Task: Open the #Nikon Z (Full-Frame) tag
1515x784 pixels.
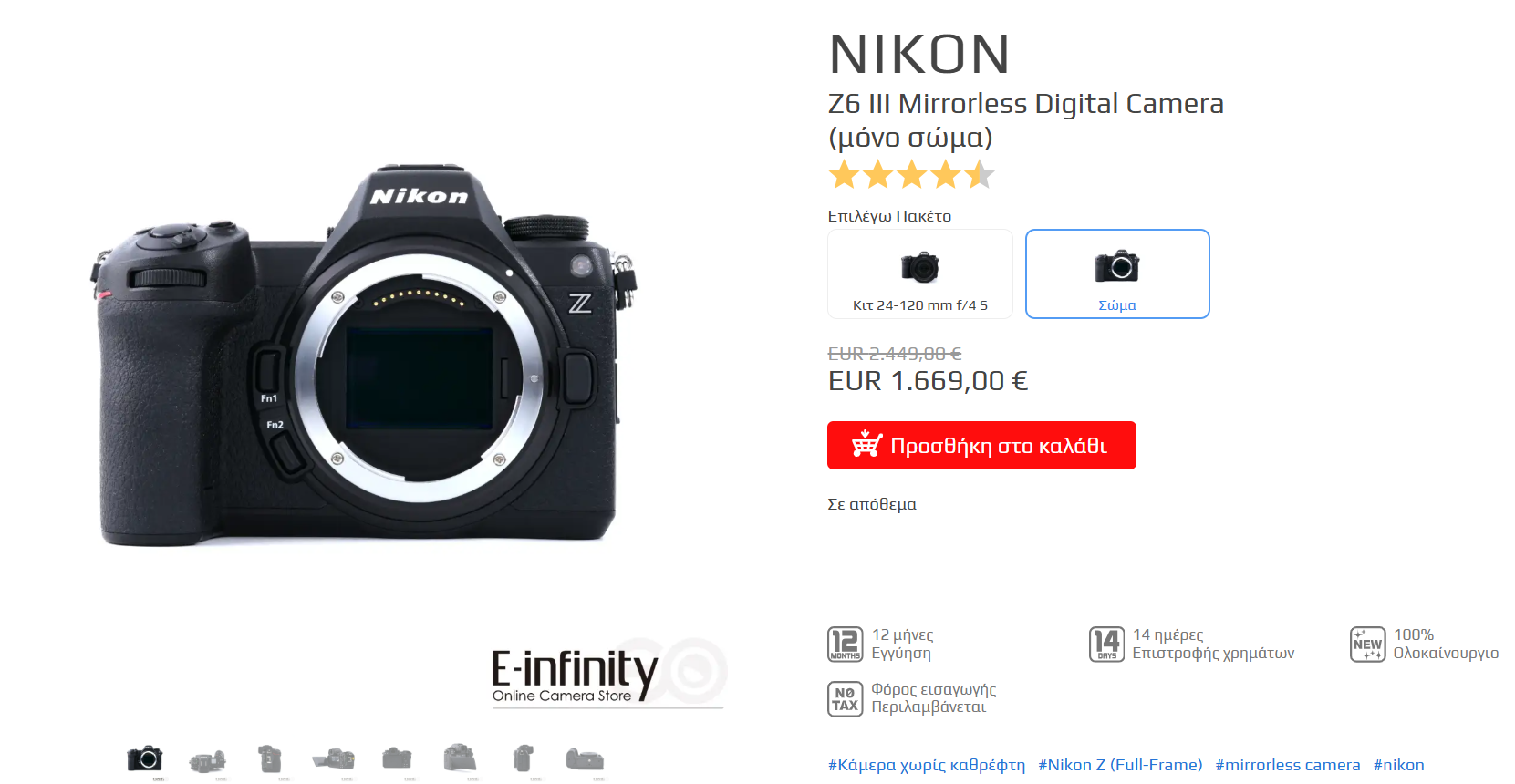Action: [x=1120, y=765]
